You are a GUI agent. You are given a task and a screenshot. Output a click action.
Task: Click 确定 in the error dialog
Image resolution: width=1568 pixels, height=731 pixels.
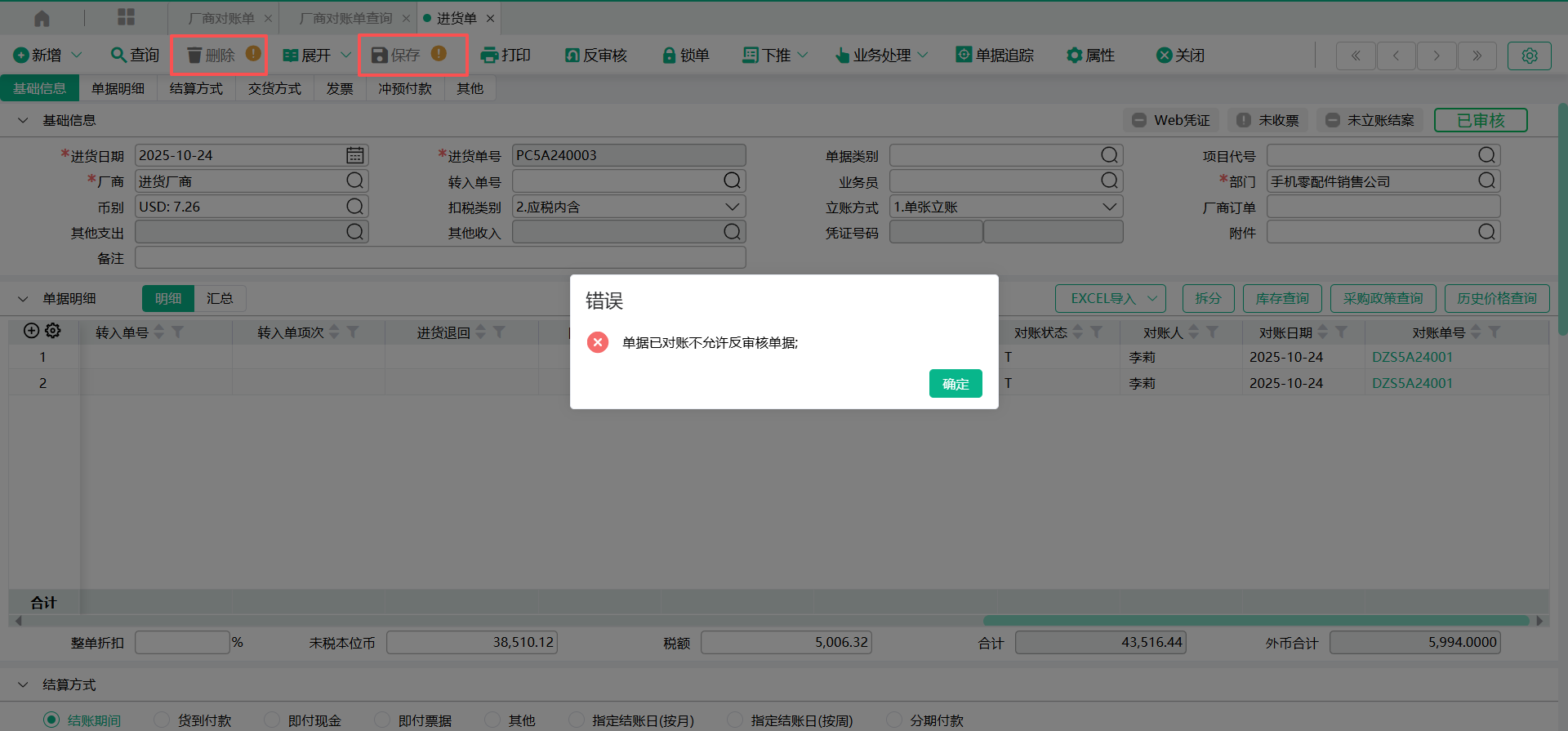point(955,384)
